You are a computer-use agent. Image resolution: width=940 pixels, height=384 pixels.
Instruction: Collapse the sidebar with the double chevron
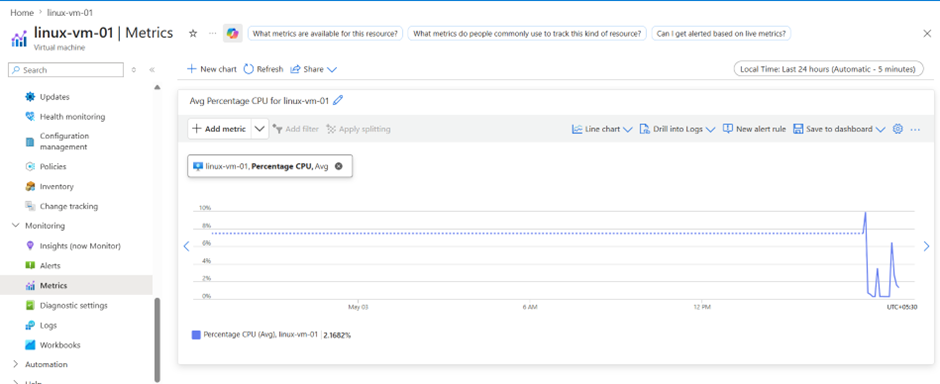click(x=152, y=70)
